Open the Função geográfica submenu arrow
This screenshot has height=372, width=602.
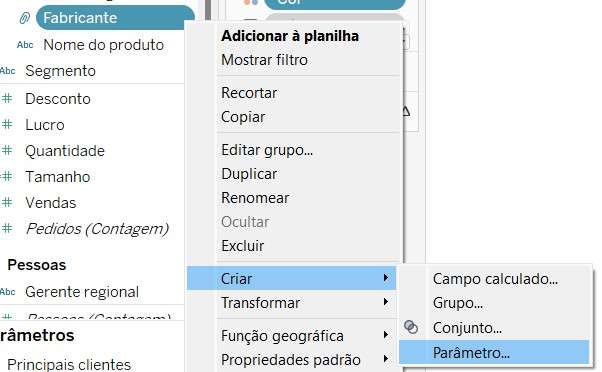[385, 335]
